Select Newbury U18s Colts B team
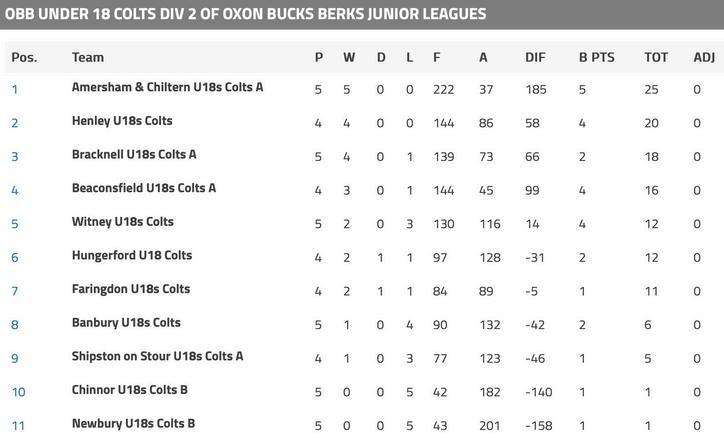The image size is (724, 438). (x=133, y=424)
